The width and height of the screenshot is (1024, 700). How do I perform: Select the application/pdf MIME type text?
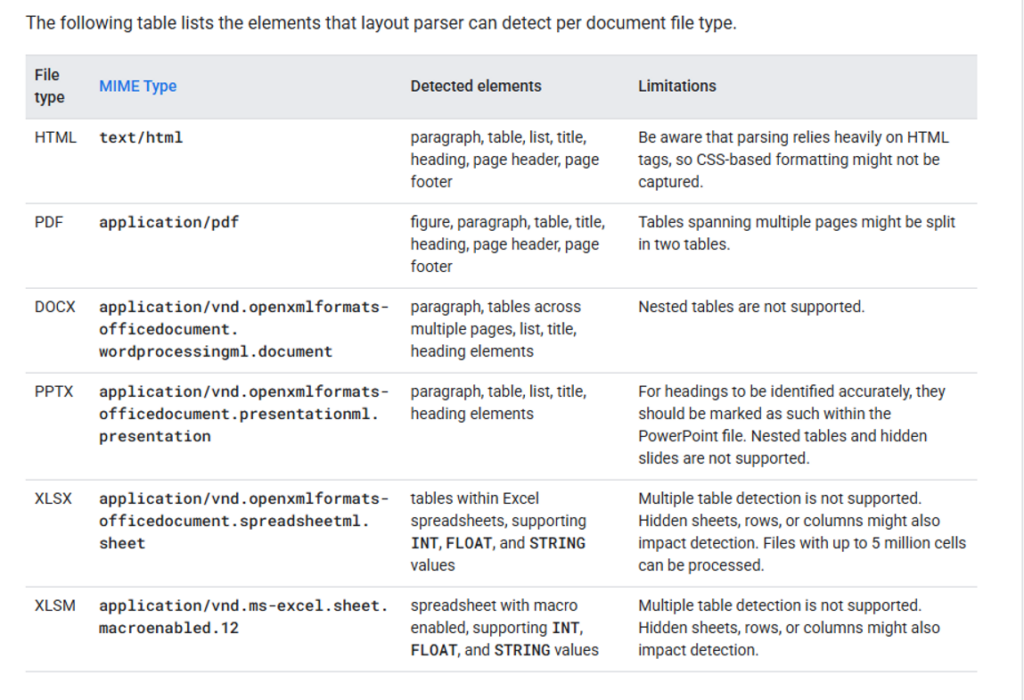[169, 222]
